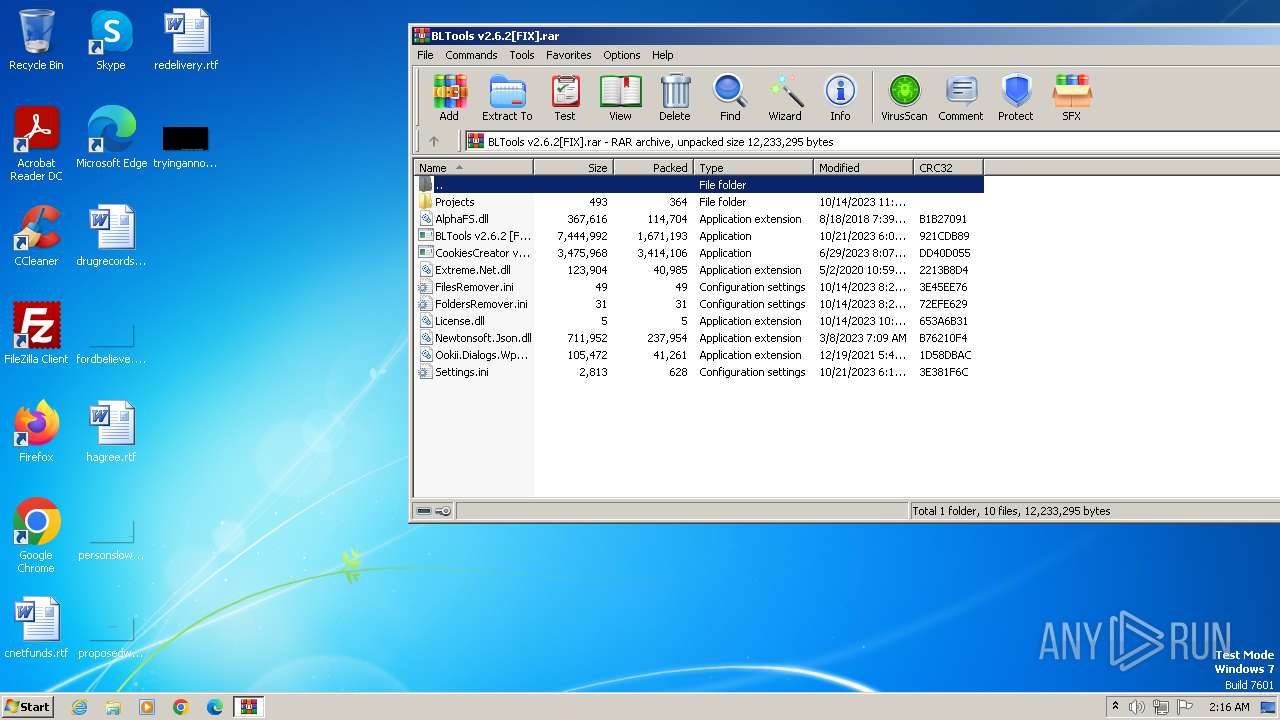1280x720 pixels.
Task: Sort by the Modified column header
Action: point(864,168)
